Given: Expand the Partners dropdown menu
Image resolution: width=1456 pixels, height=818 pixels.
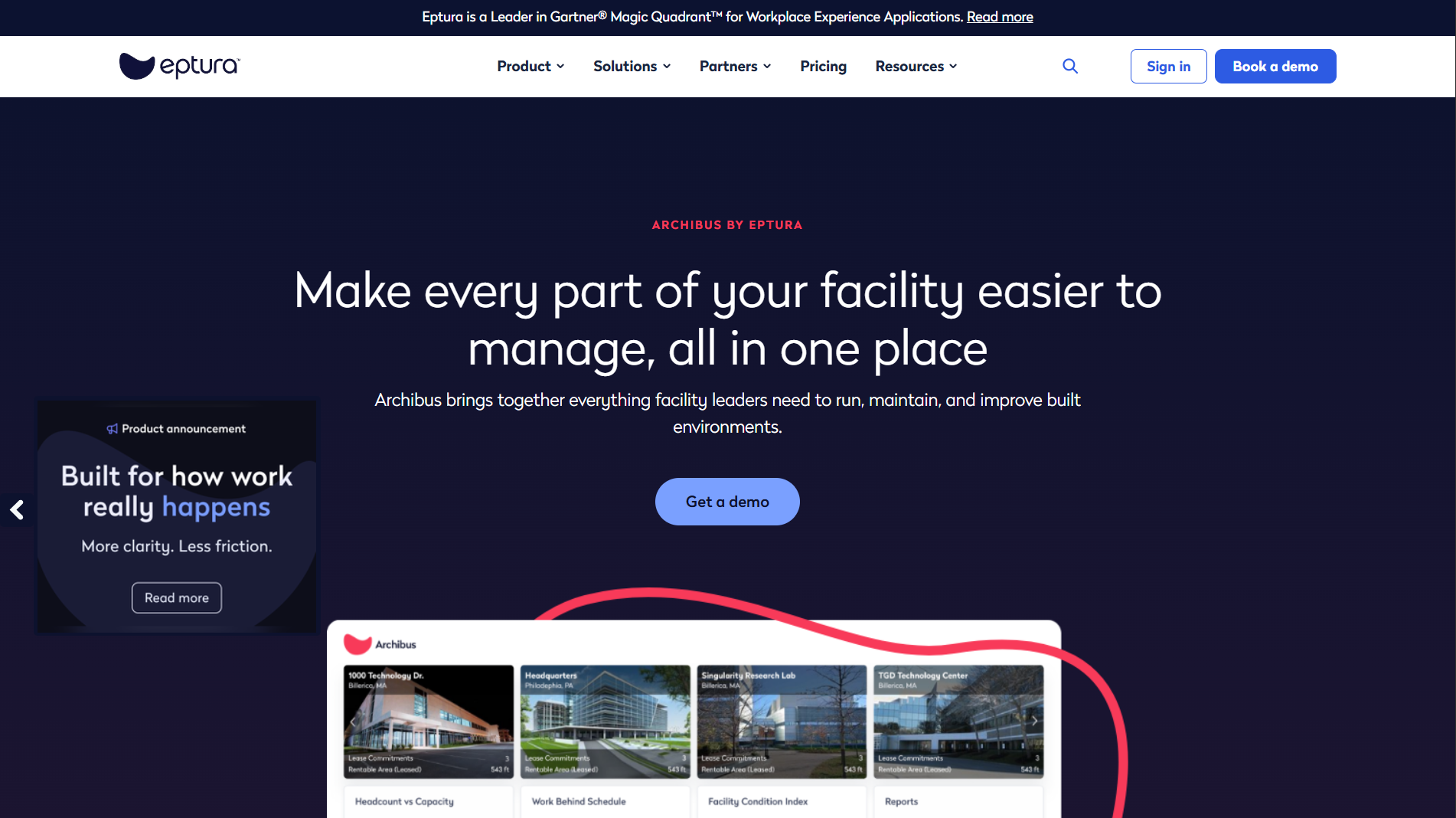Looking at the screenshot, I should pos(736,66).
